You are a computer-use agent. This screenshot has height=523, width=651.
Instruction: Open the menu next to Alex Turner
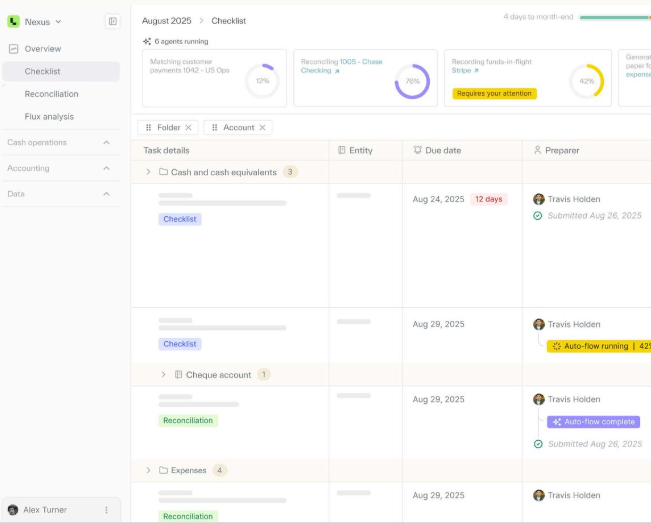pyautogui.click(x=106, y=510)
